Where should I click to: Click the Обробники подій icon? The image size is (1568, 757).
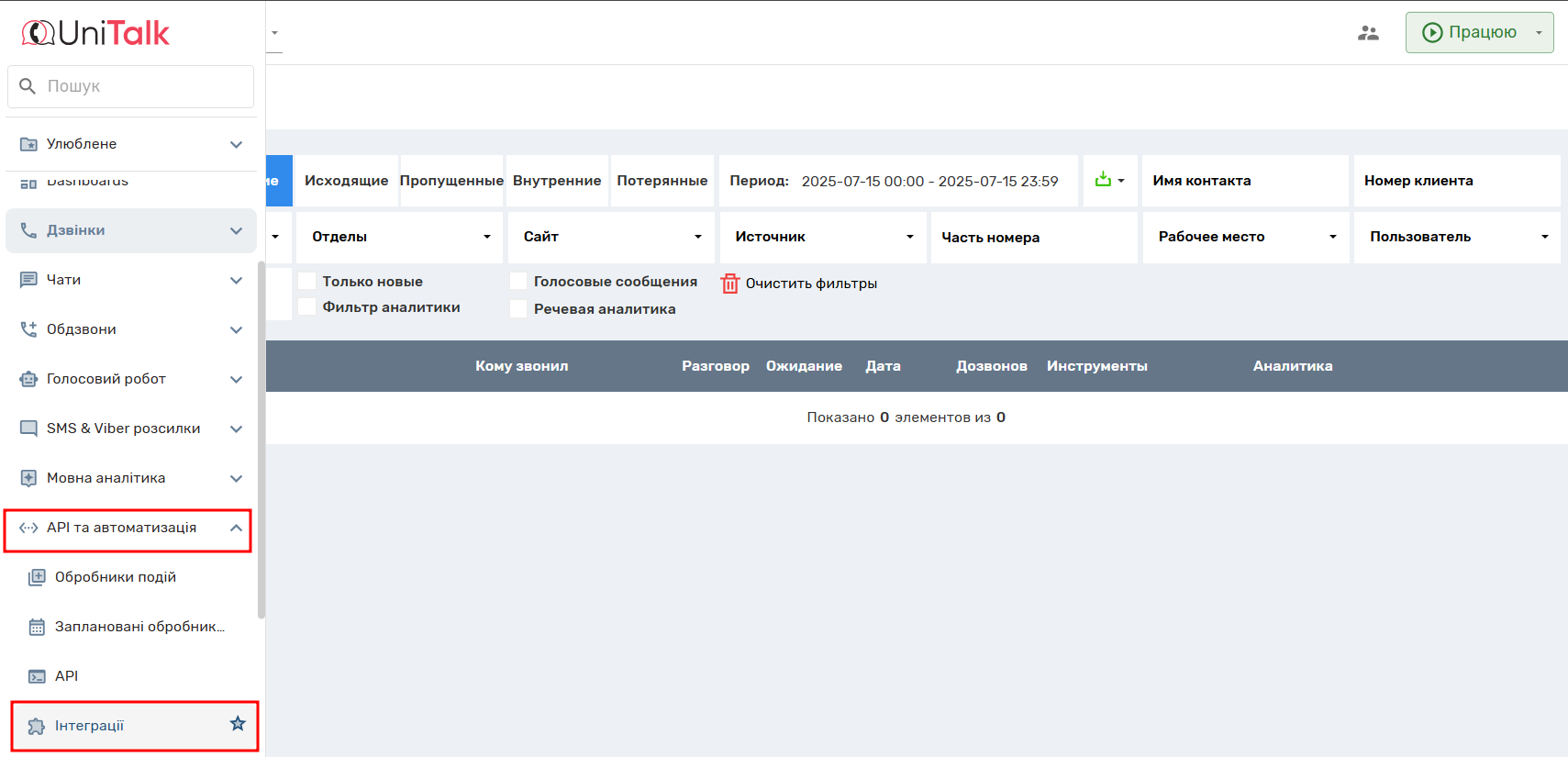click(x=37, y=577)
